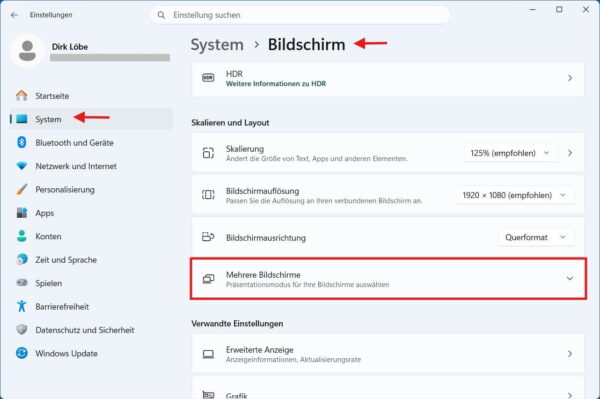600x399 pixels.
Task: Click the Skalierung icon
Action: tap(208, 153)
